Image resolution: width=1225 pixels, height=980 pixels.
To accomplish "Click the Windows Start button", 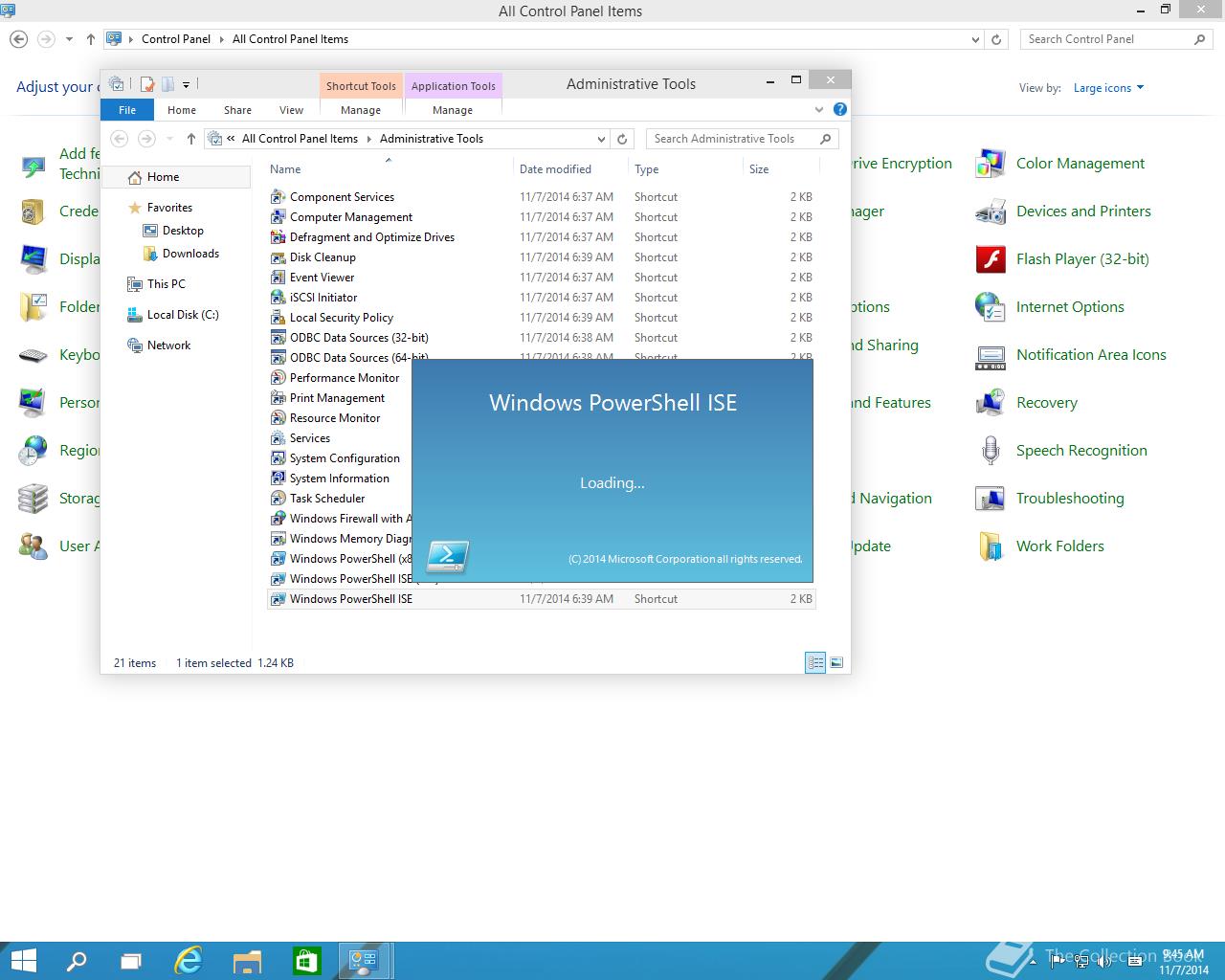I will [x=23, y=961].
